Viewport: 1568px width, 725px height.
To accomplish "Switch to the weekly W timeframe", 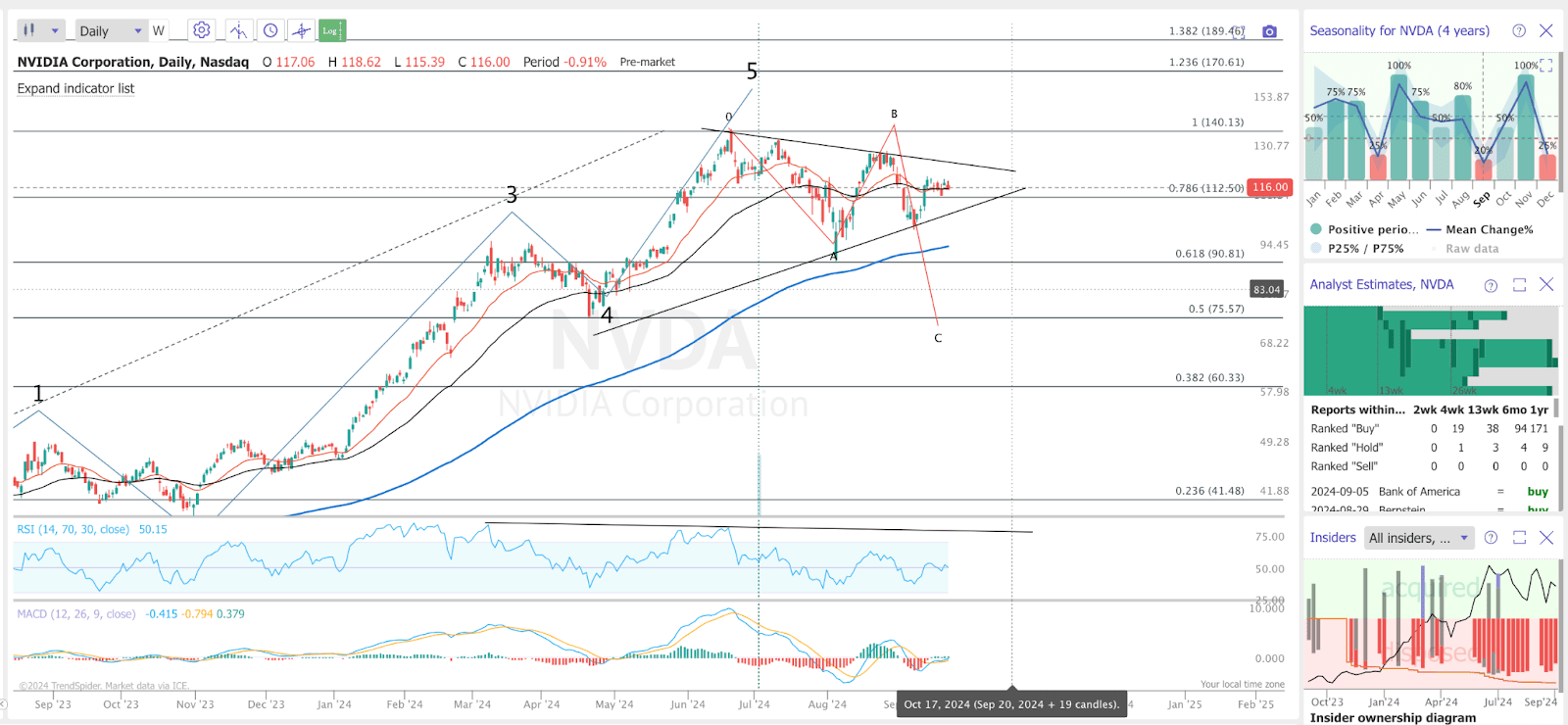I will 159,30.
